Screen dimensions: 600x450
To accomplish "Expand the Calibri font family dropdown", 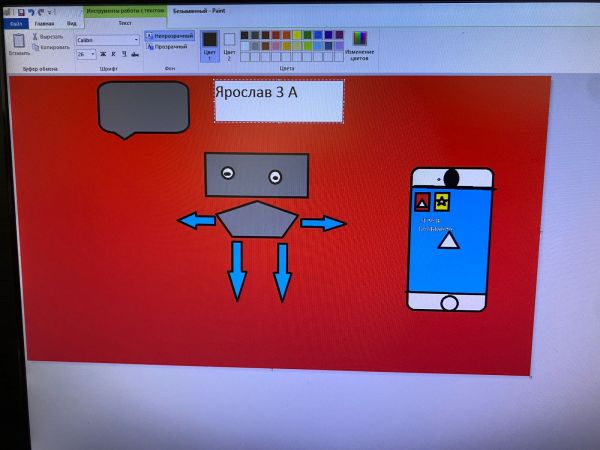I will pos(135,41).
